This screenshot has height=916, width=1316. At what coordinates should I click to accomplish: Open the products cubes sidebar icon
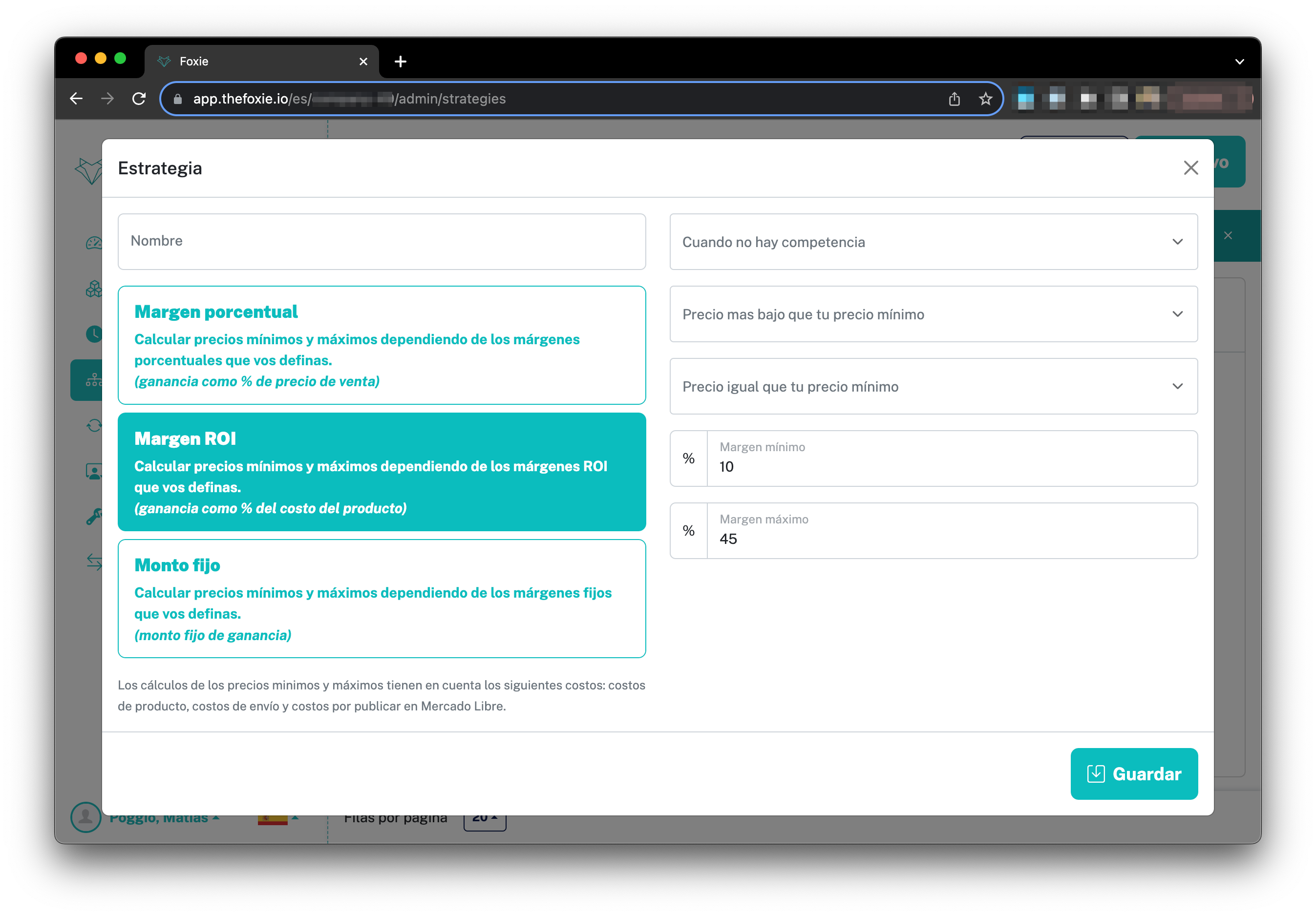[93, 289]
